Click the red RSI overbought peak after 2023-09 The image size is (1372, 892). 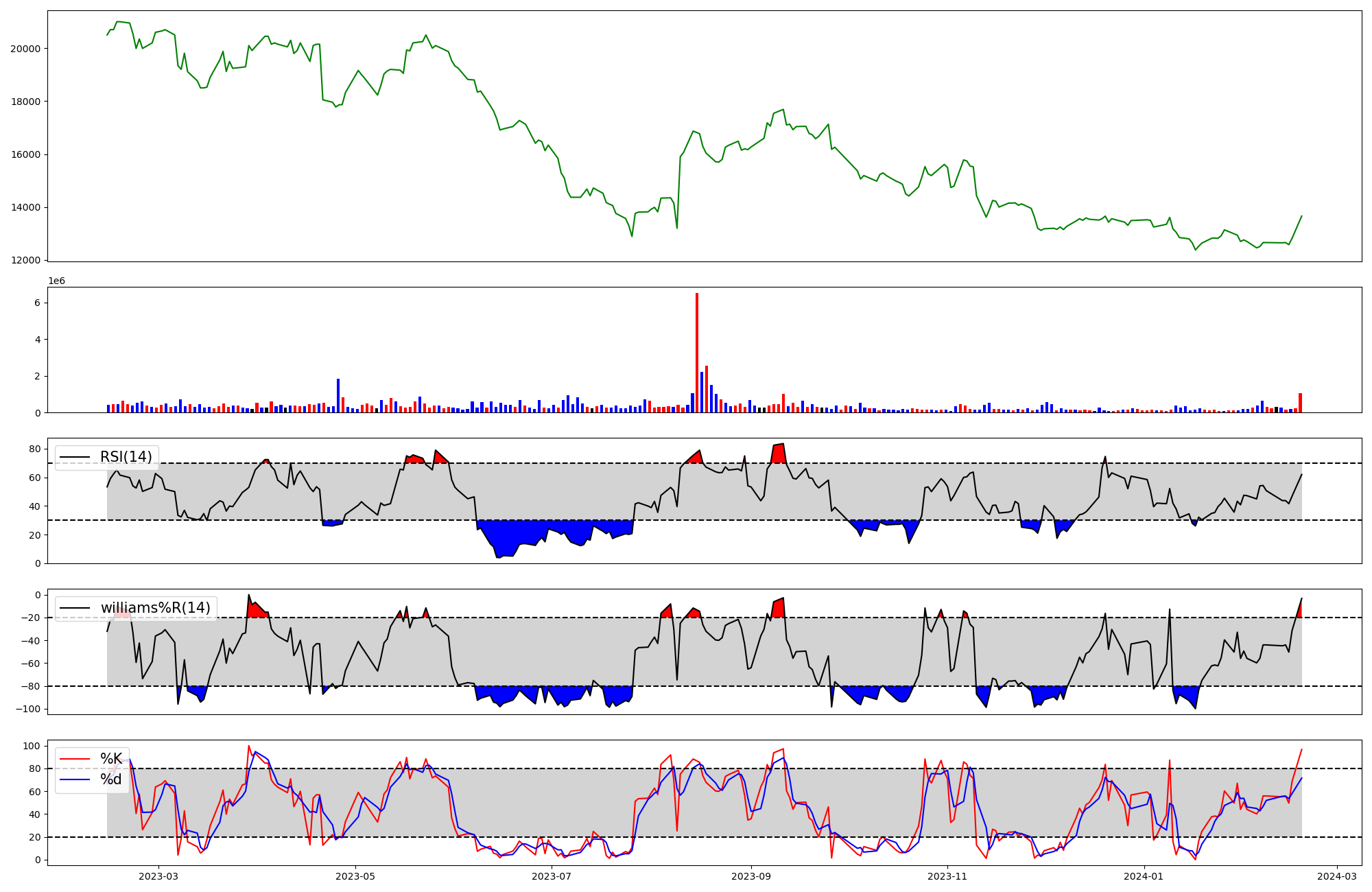coord(779,453)
